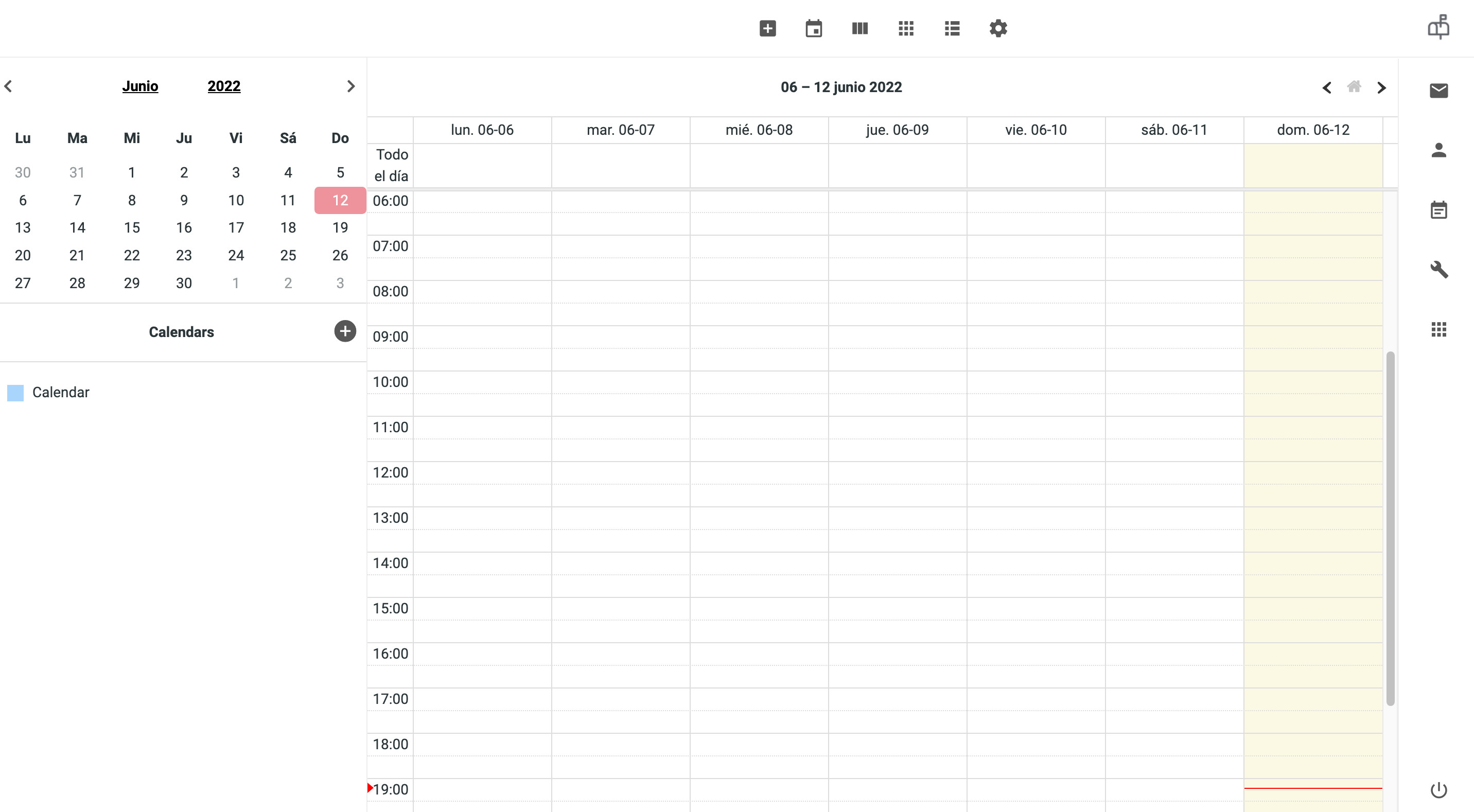Viewport: 1474px width, 812px height.
Task: Click the Todo el día label
Action: point(391,165)
